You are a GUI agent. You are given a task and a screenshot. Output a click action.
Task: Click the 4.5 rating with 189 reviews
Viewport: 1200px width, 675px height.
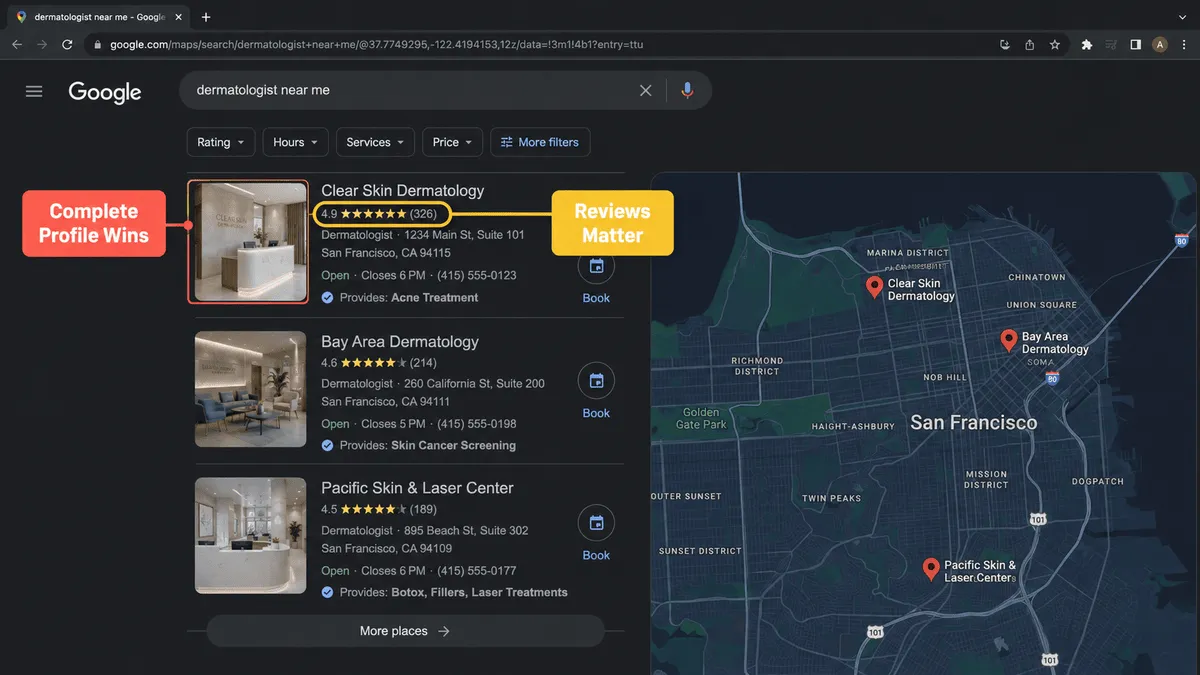click(379, 509)
